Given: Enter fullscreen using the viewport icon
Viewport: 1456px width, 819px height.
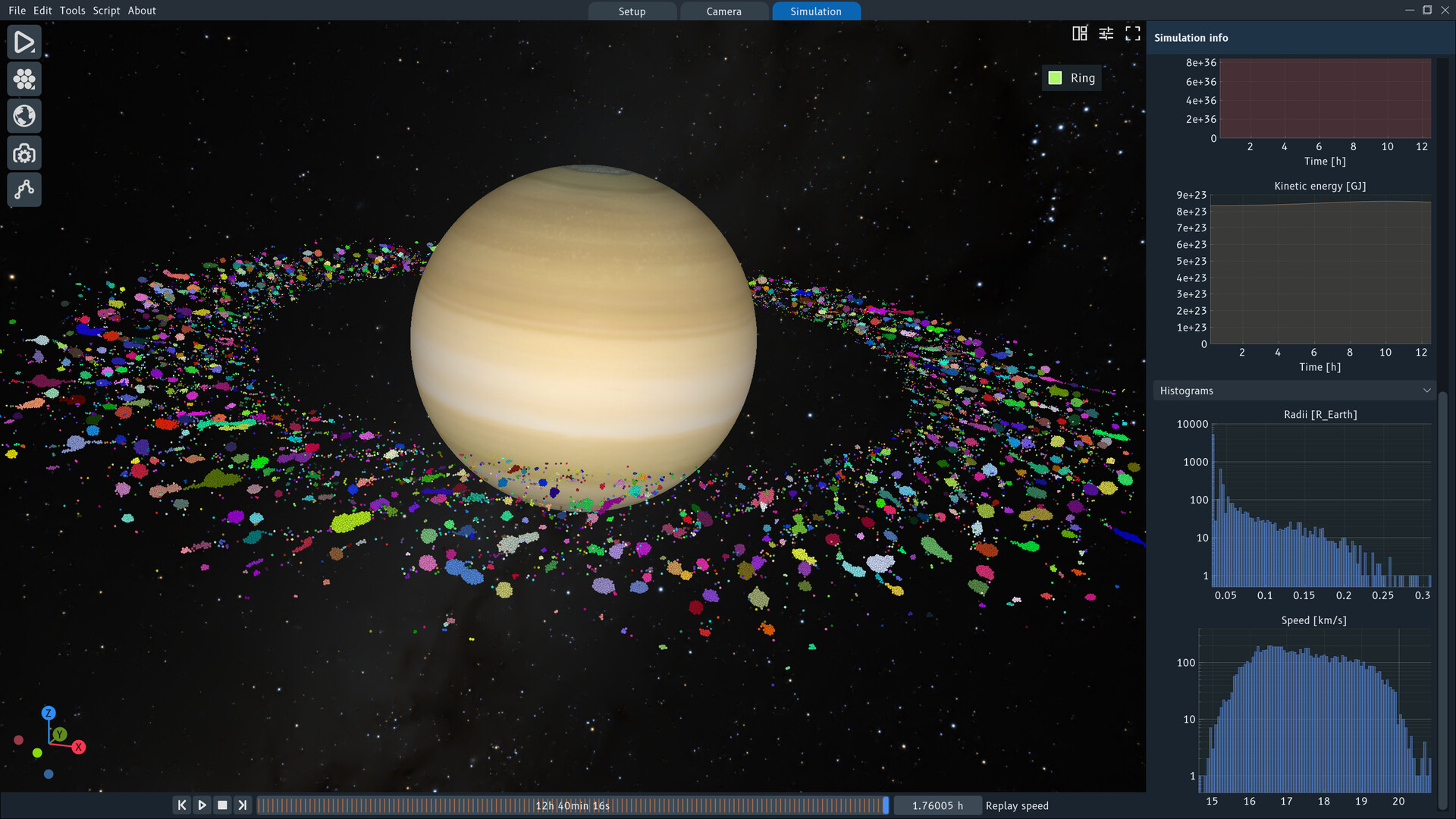Looking at the screenshot, I should pyautogui.click(x=1132, y=33).
